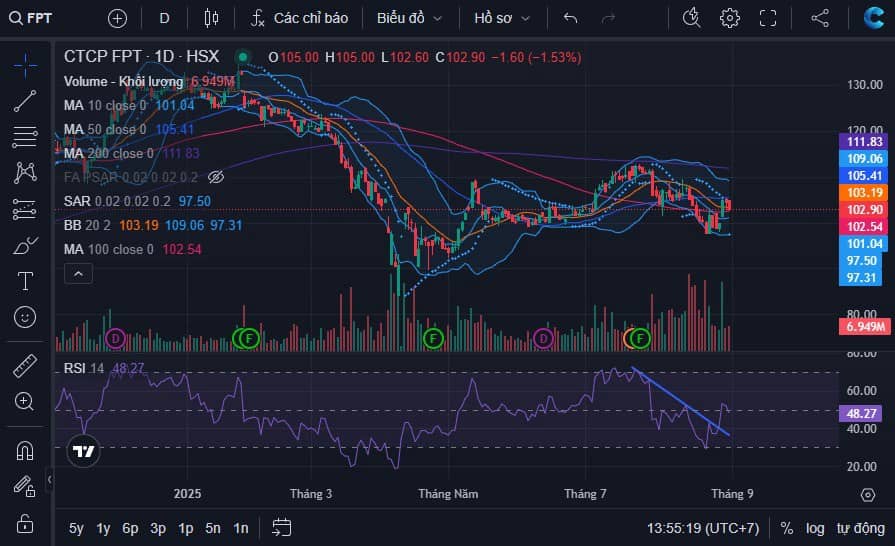
Task: Set range to 1y
Action: tap(103, 528)
